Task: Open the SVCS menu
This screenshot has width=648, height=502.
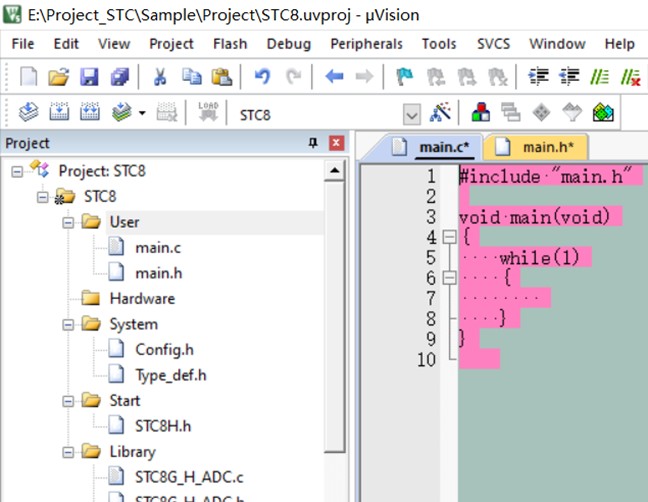Action: [493, 43]
